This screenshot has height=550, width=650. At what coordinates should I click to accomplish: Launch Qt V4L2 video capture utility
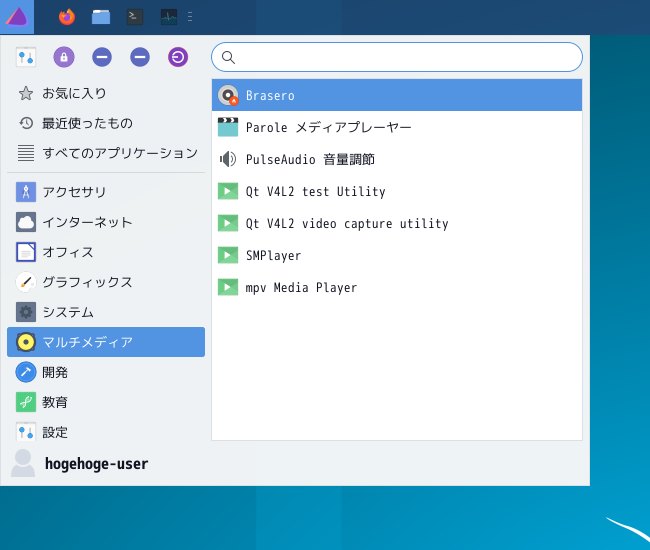397,223
